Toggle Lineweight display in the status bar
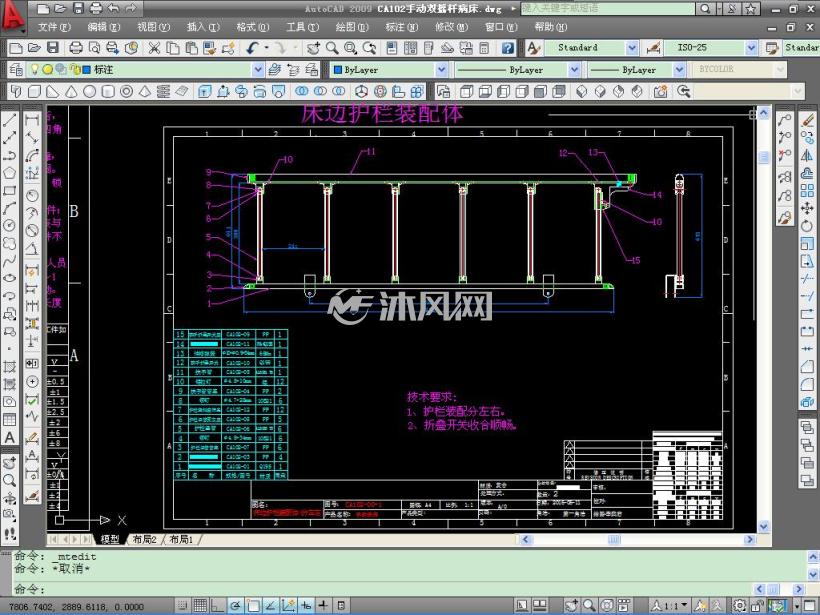 click(323, 606)
